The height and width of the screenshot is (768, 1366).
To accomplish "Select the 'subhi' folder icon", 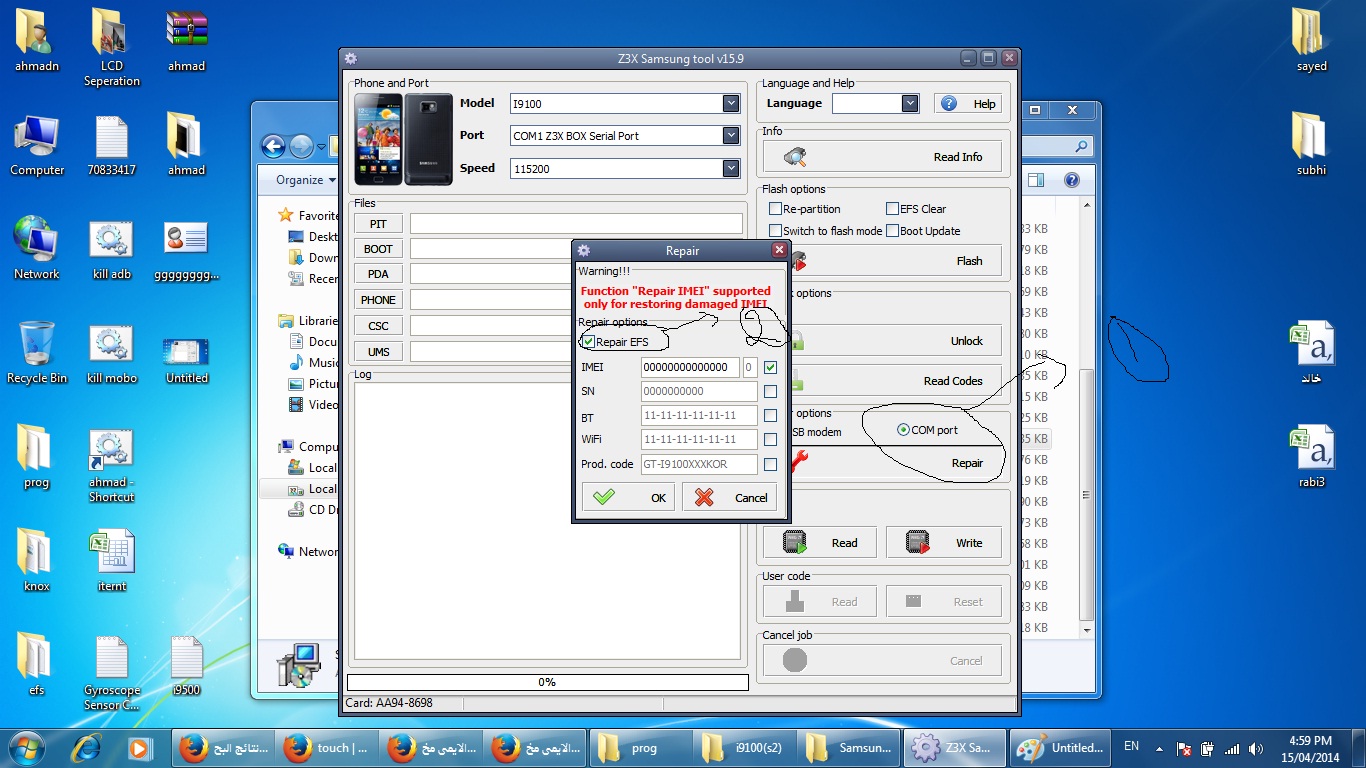I will click(1311, 144).
